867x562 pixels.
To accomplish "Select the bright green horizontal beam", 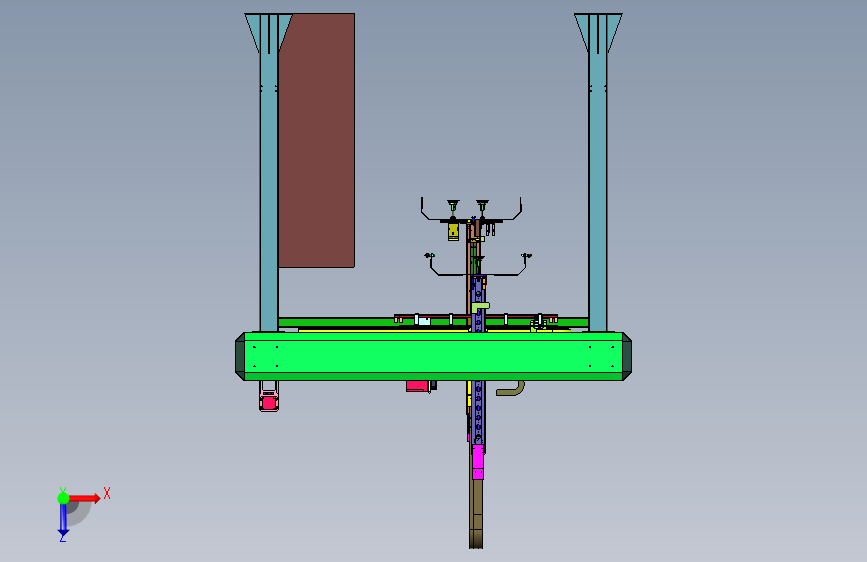I will click(434, 356).
